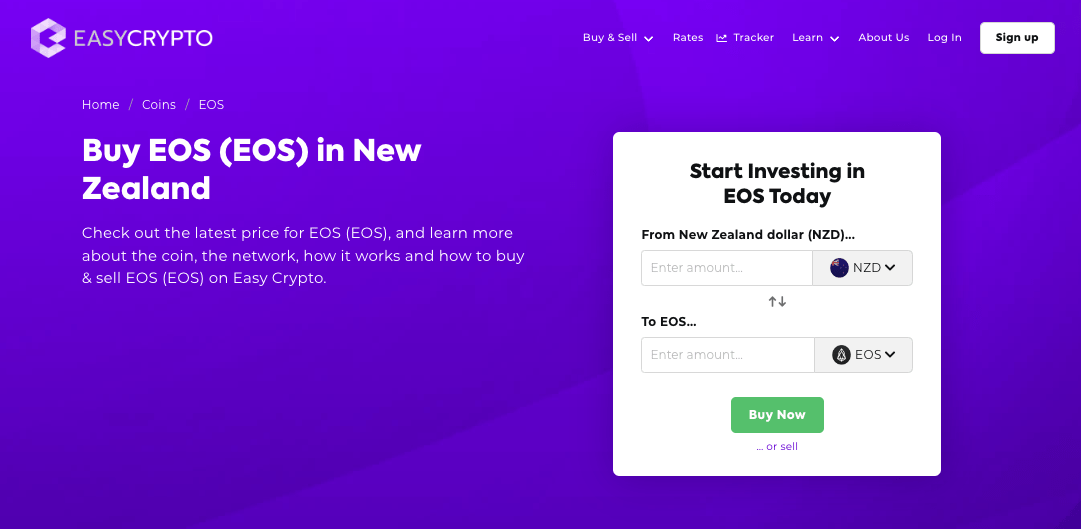Screen dimensions: 1081x529
Task: Click the "... or sell" link
Action: tap(777, 447)
